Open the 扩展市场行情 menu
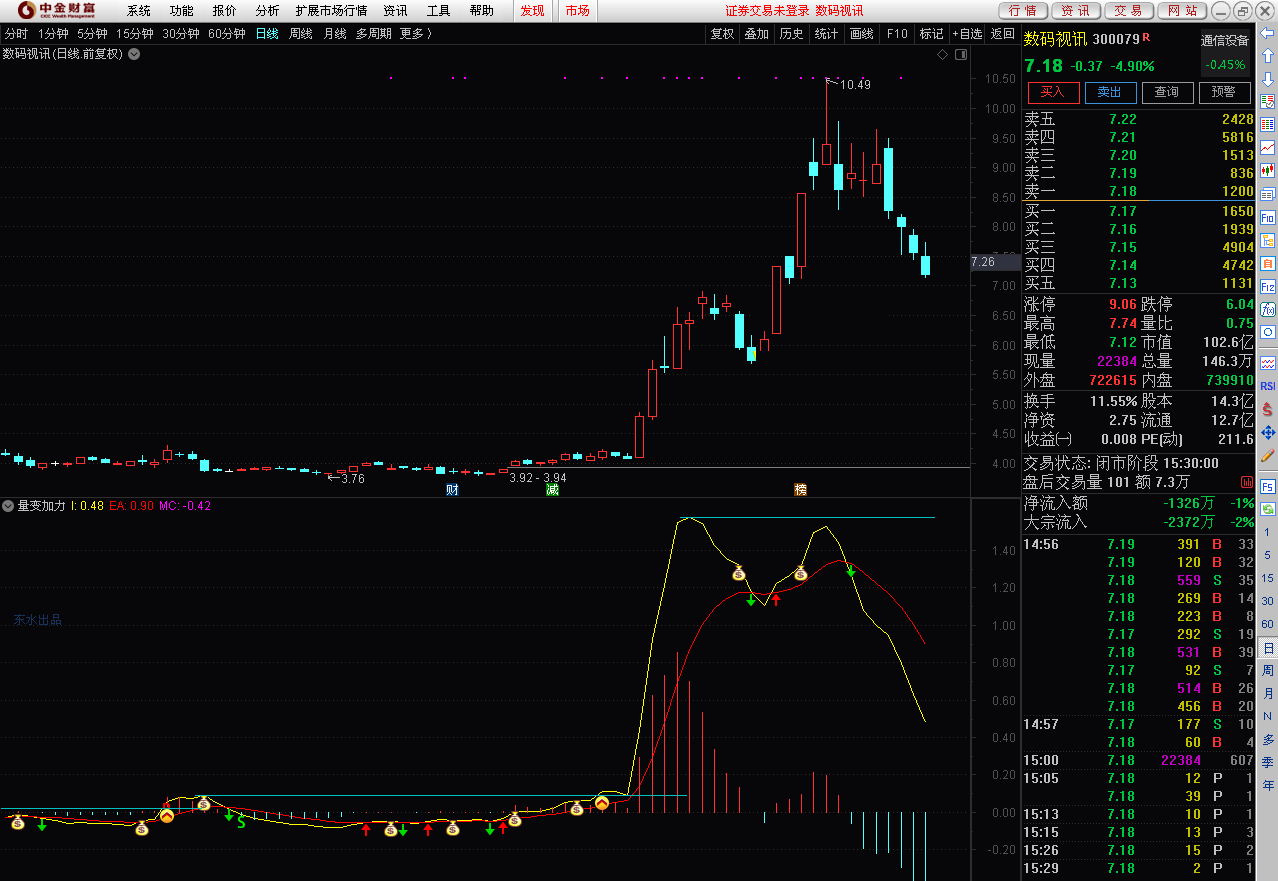Screen dimensions: 1278x881 [331, 11]
